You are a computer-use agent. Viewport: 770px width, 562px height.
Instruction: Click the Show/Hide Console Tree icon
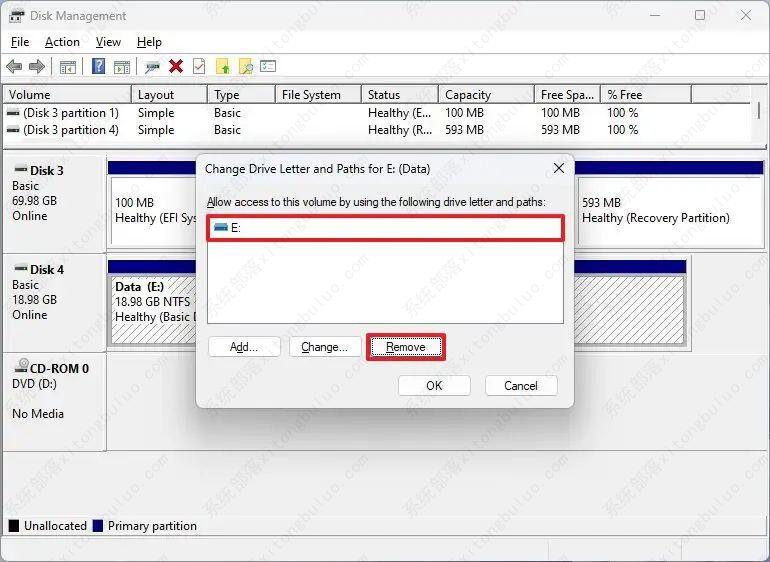tap(68, 67)
